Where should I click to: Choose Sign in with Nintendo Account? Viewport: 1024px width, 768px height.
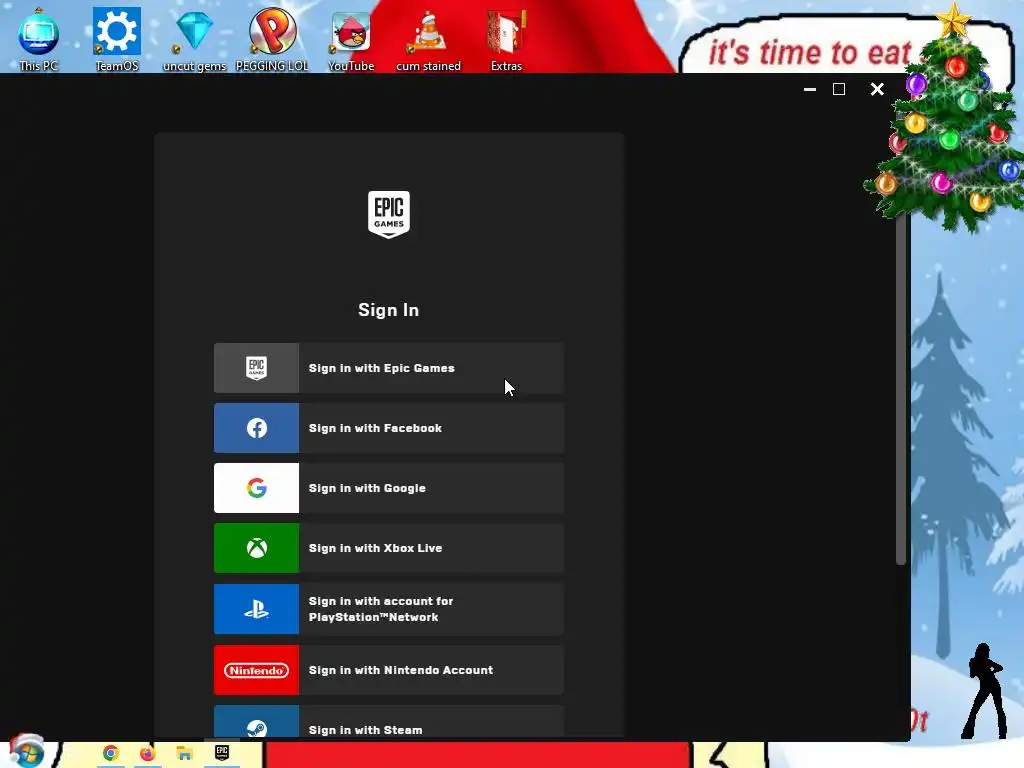(389, 671)
